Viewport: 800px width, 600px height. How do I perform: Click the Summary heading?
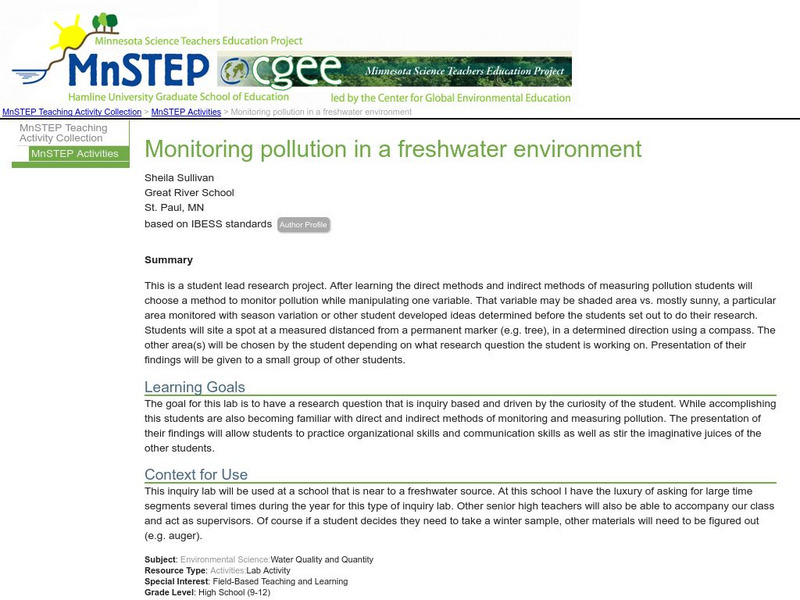click(x=169, y=260)
